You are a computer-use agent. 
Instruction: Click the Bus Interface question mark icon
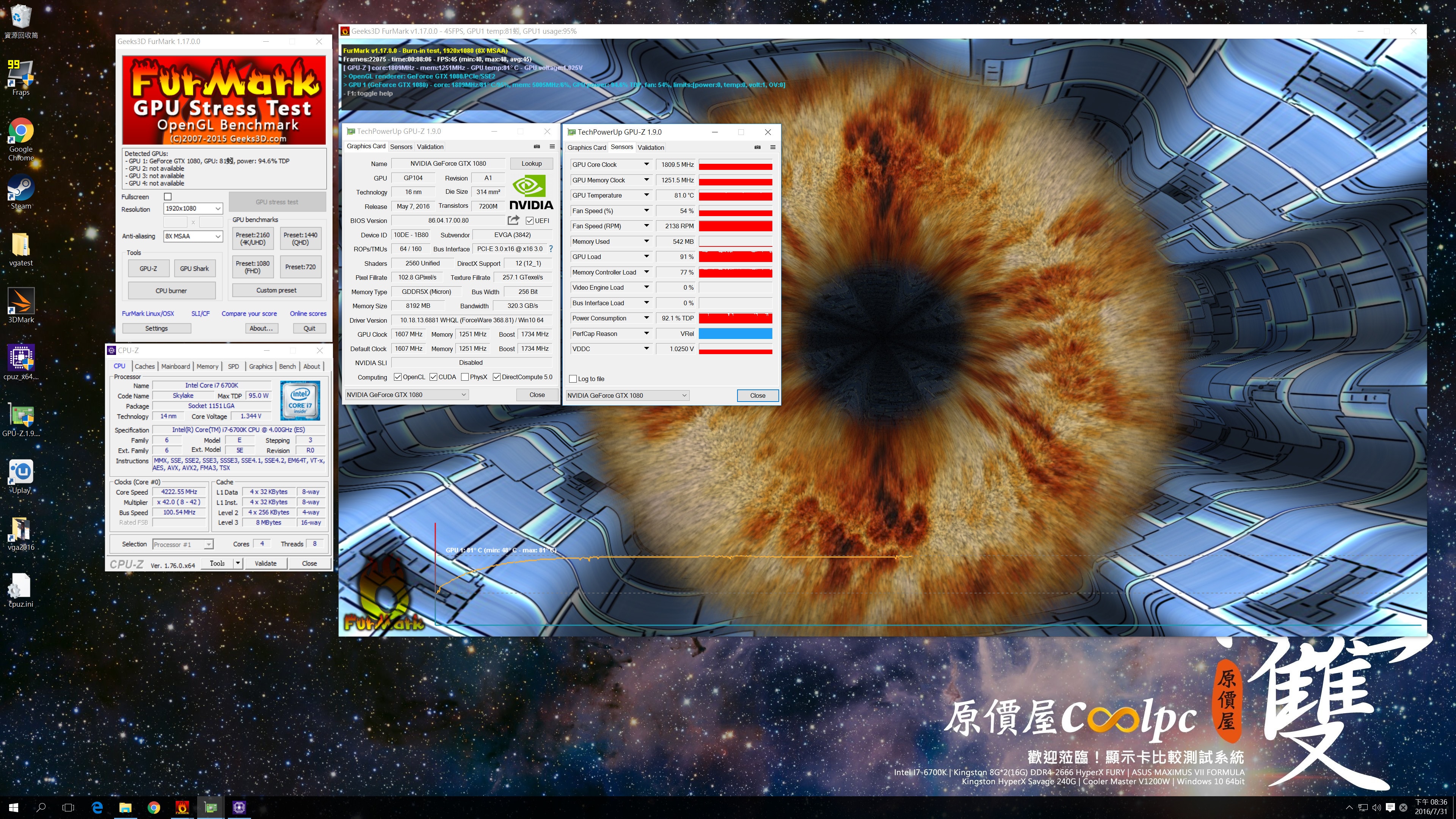(551, 249)
